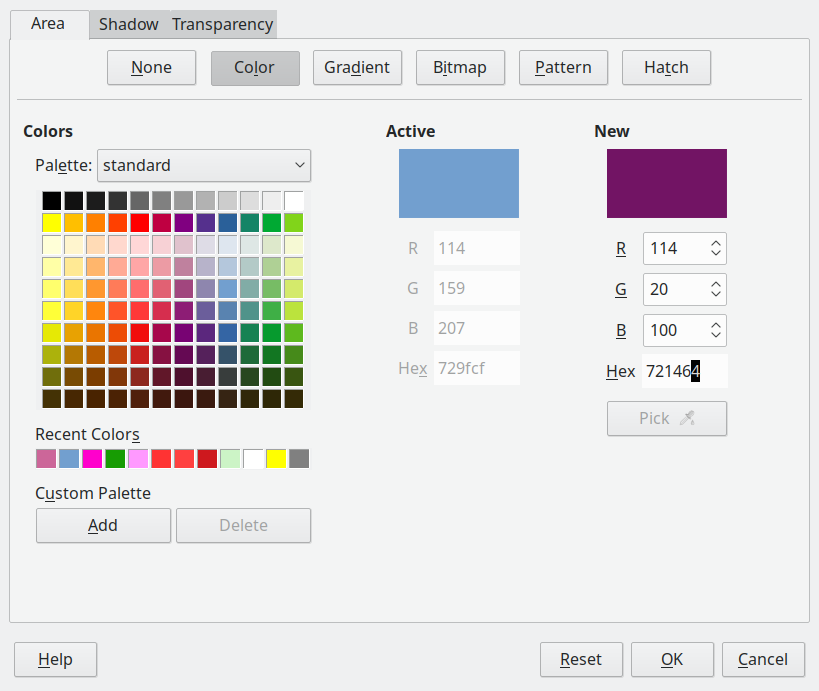This screenshot has width=819, height=691.
Task: Reset the color changes
Action: coord(581,659)
